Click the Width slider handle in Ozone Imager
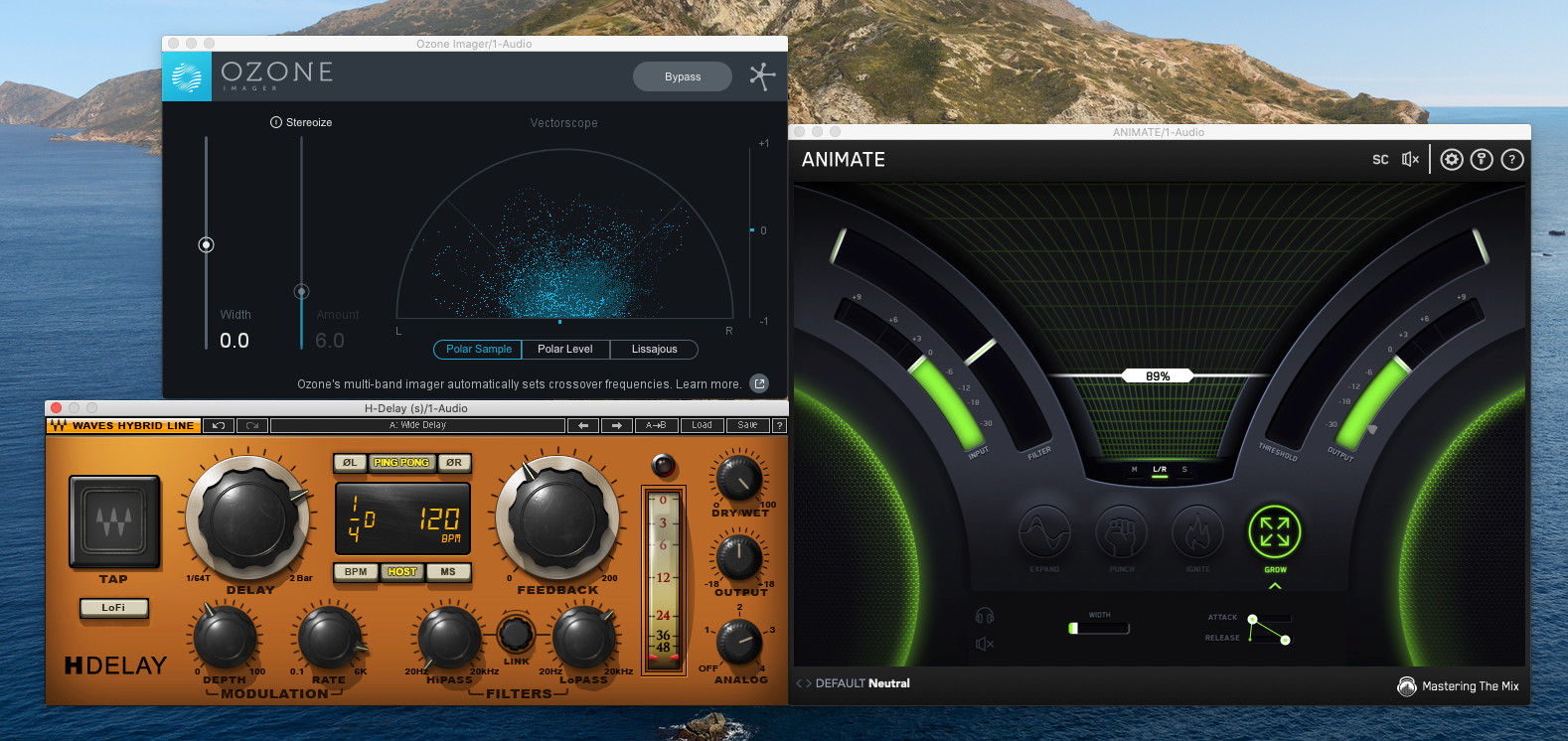1568x741 pixels. 206,244
